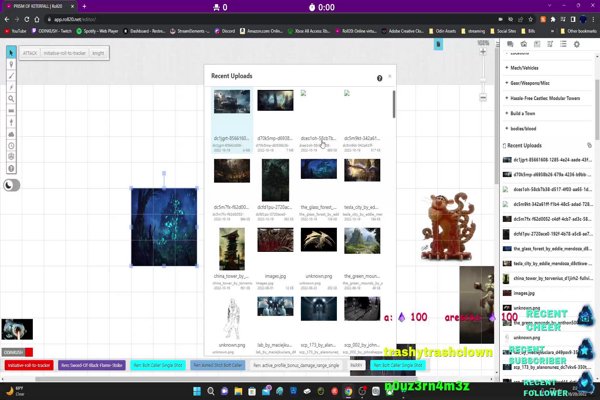Close the Recent Uploads dialog
Screen dimensions: 600x400
coord(390,76)
